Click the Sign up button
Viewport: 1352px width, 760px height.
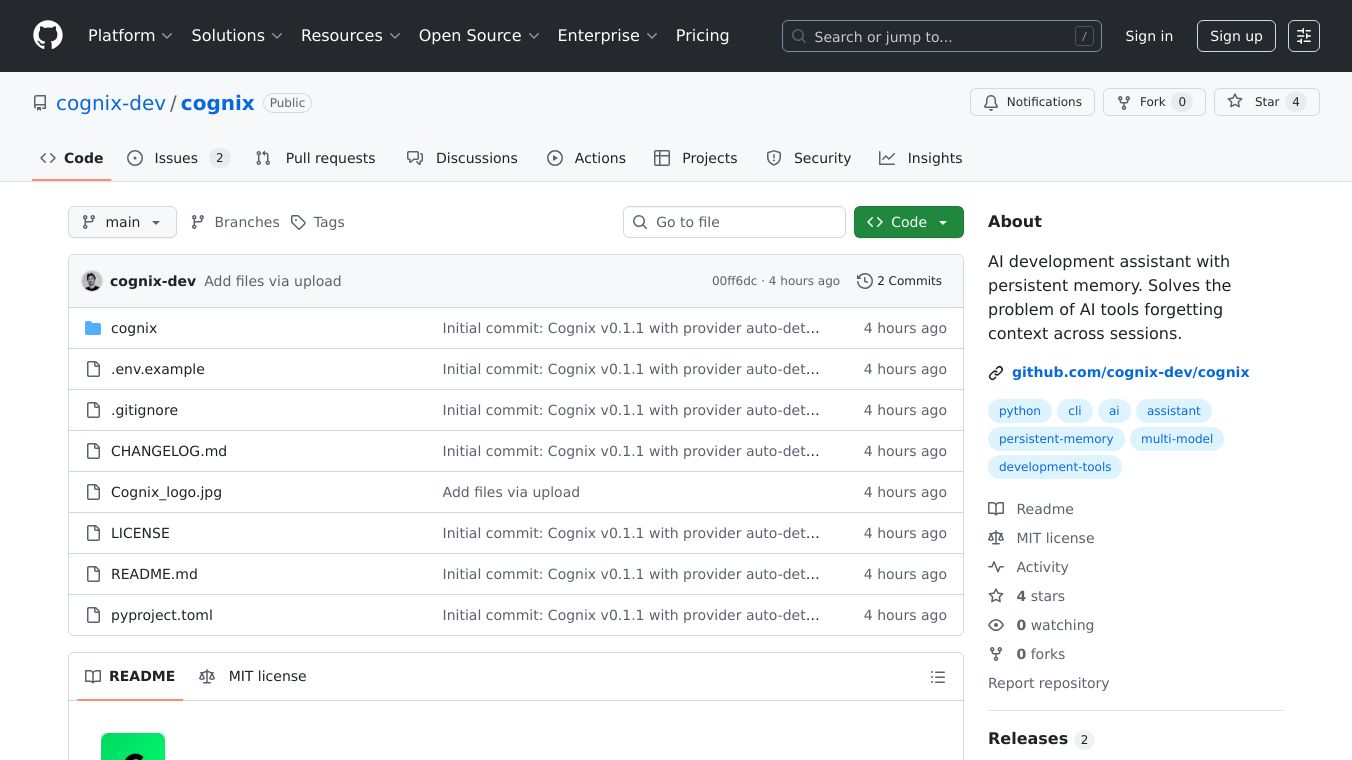(1236, 36)
